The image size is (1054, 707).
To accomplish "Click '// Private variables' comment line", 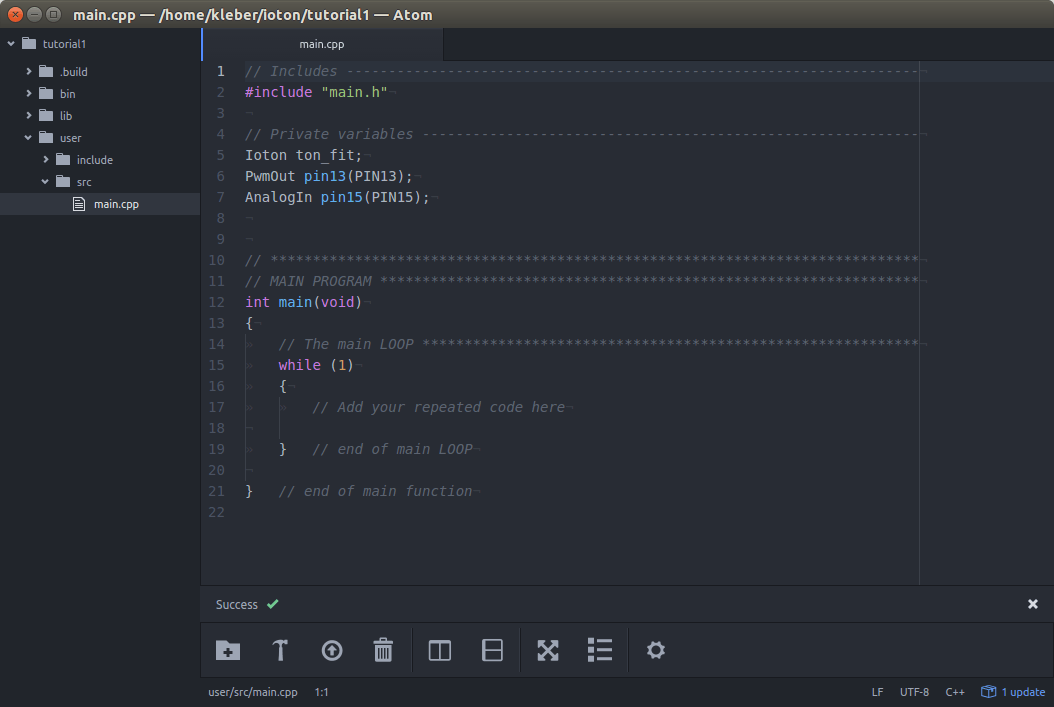I will pos(582,134).
